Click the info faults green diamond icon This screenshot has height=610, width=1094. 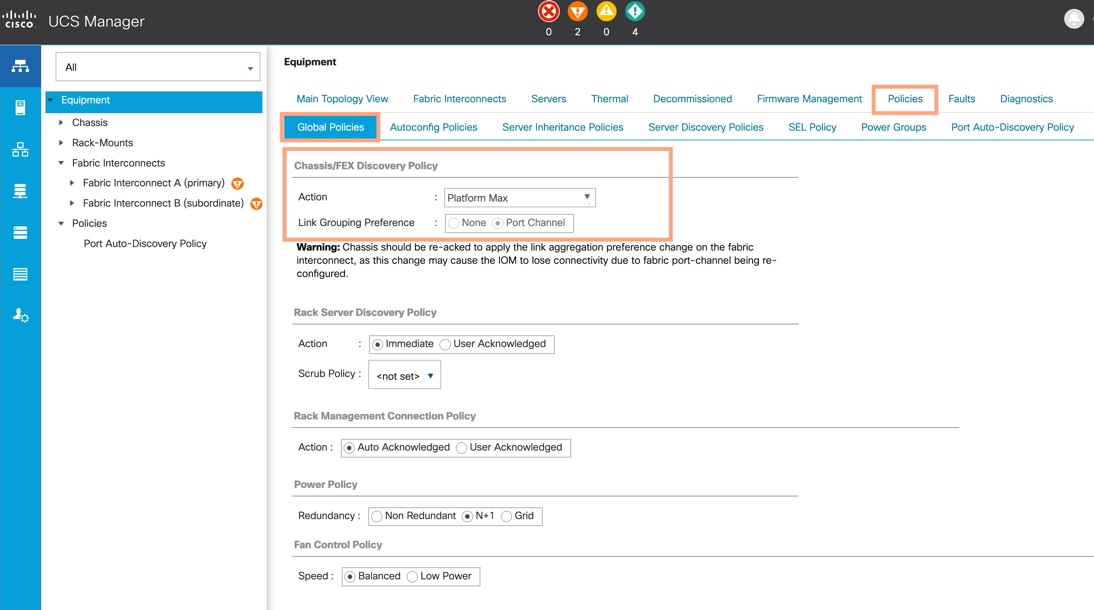634,11
